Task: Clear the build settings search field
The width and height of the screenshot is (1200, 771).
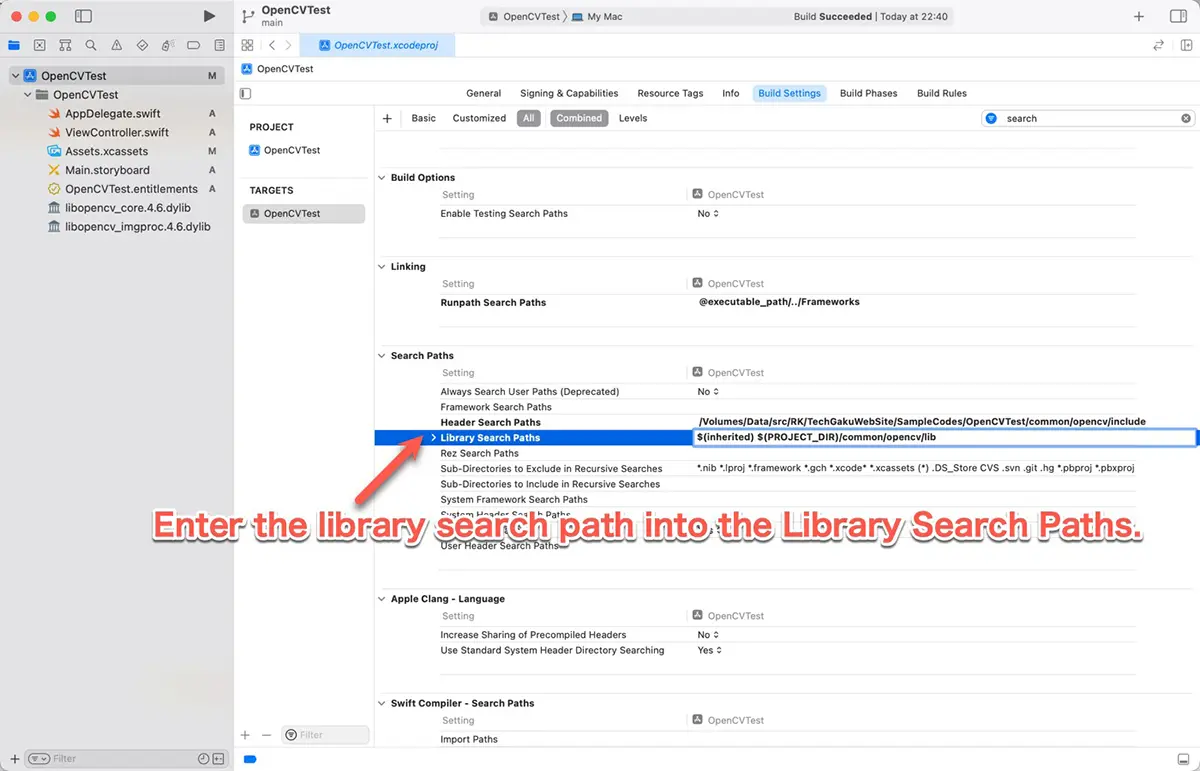Action: click(x=1186, y=118)
